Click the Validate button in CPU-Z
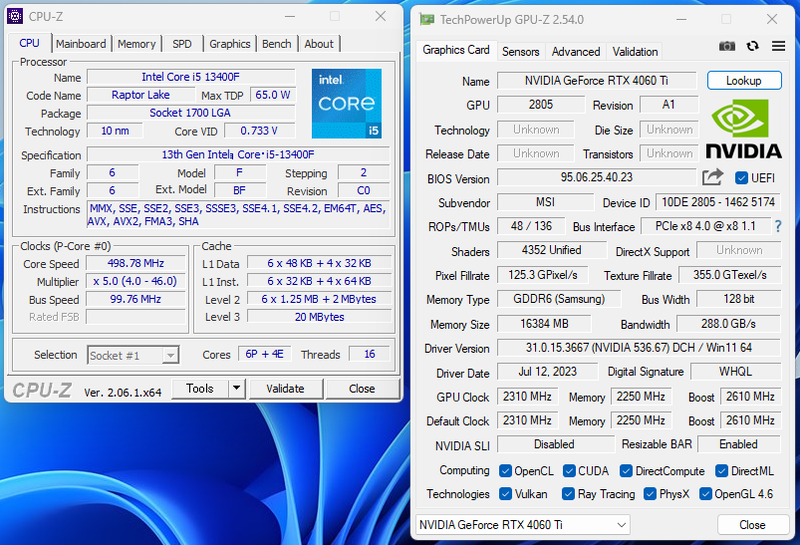This screenshot has width=800, height=545. [285, 388]
